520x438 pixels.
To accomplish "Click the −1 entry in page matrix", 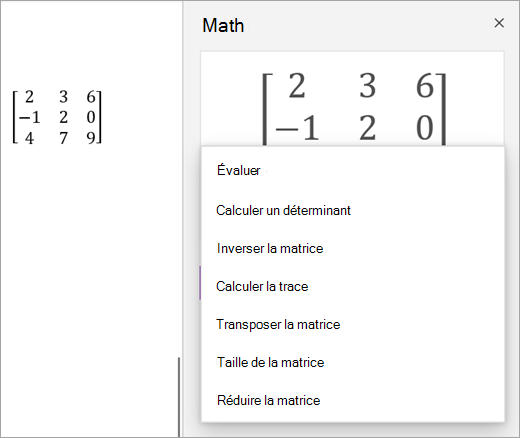I will (x=30, y=117).
